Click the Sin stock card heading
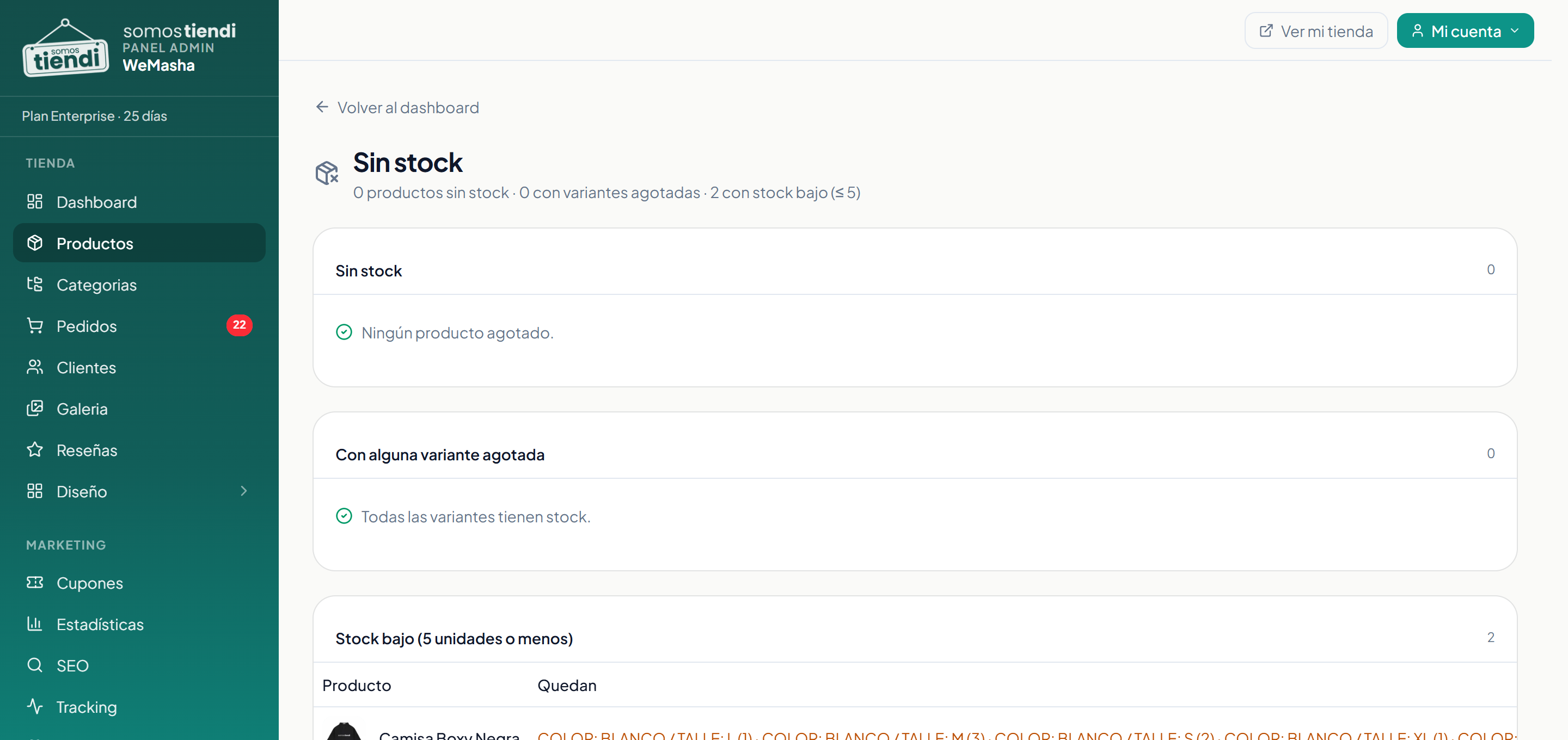Screen dimensions: 1568x740 coord(369,270)
